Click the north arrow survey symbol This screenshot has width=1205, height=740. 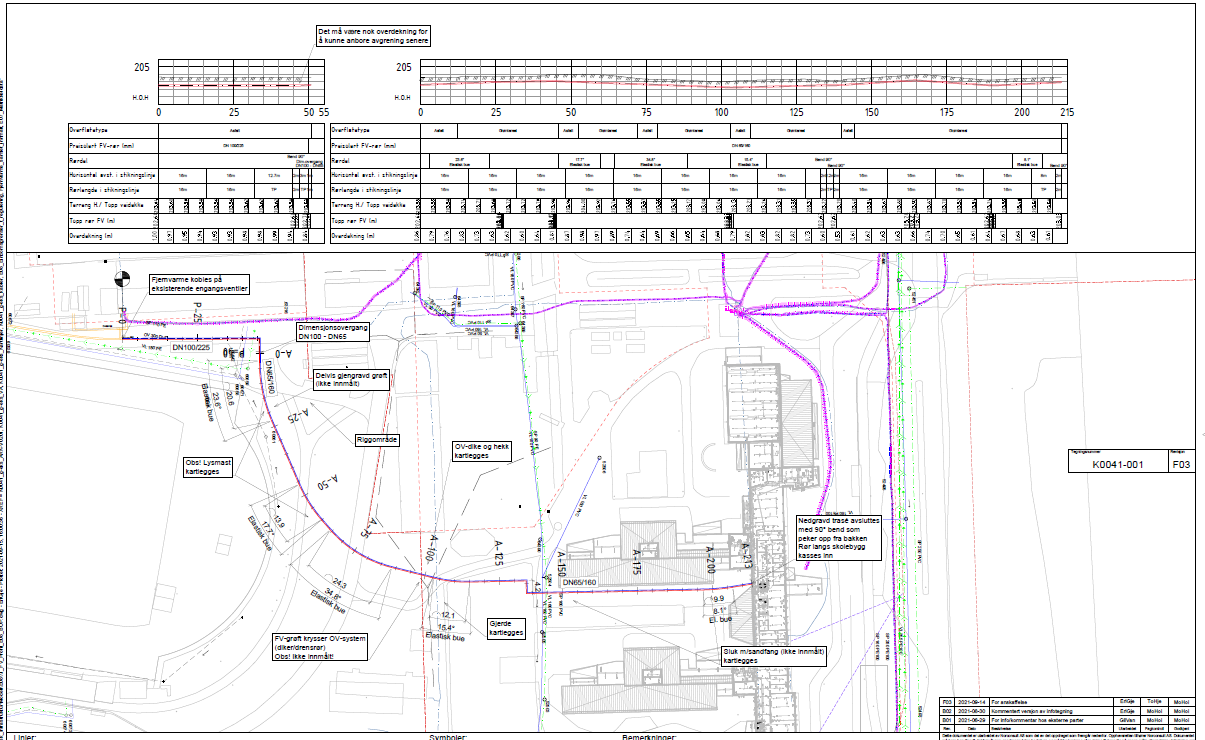tap(122, 281)
